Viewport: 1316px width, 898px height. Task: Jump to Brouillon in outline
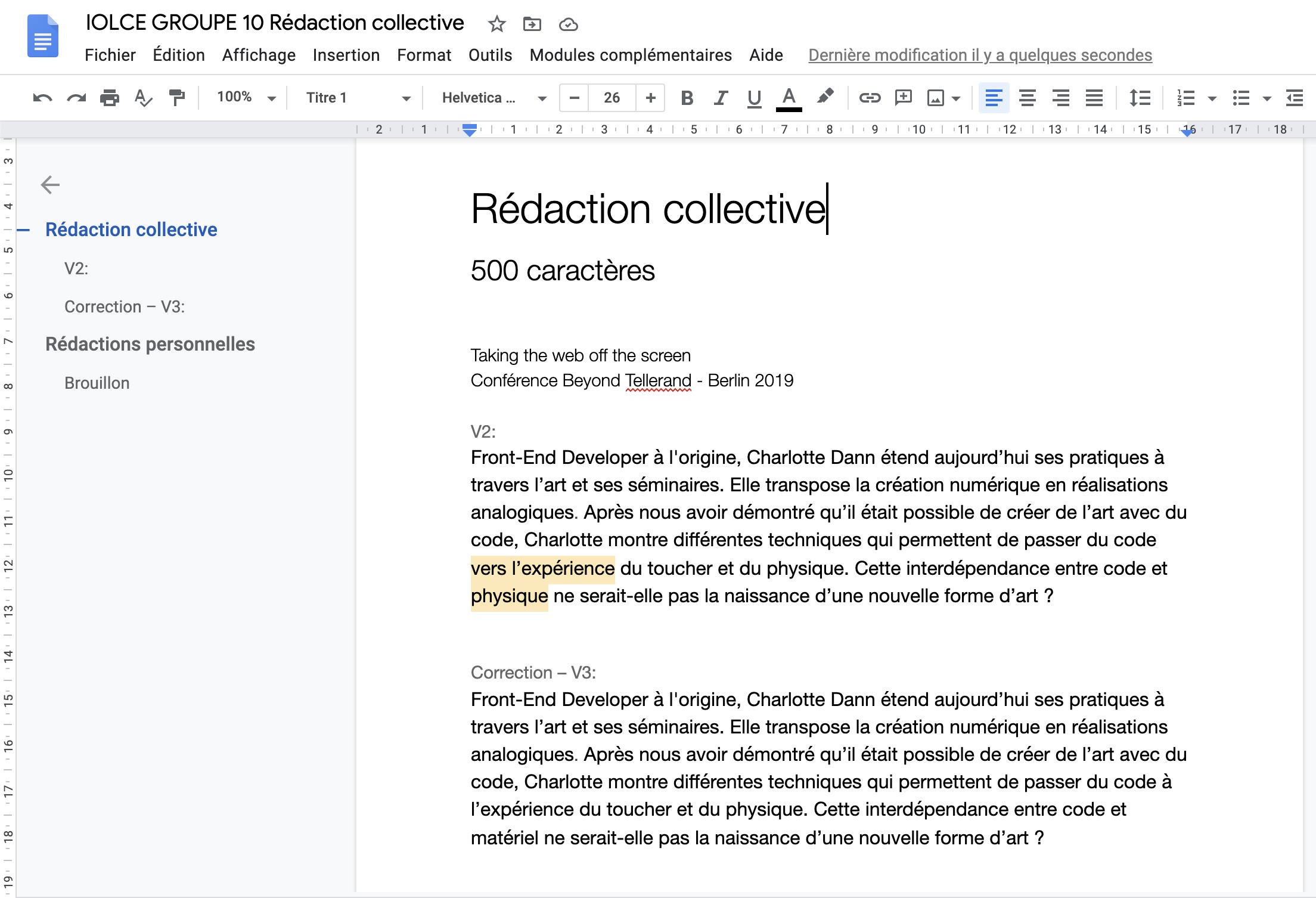97,383
